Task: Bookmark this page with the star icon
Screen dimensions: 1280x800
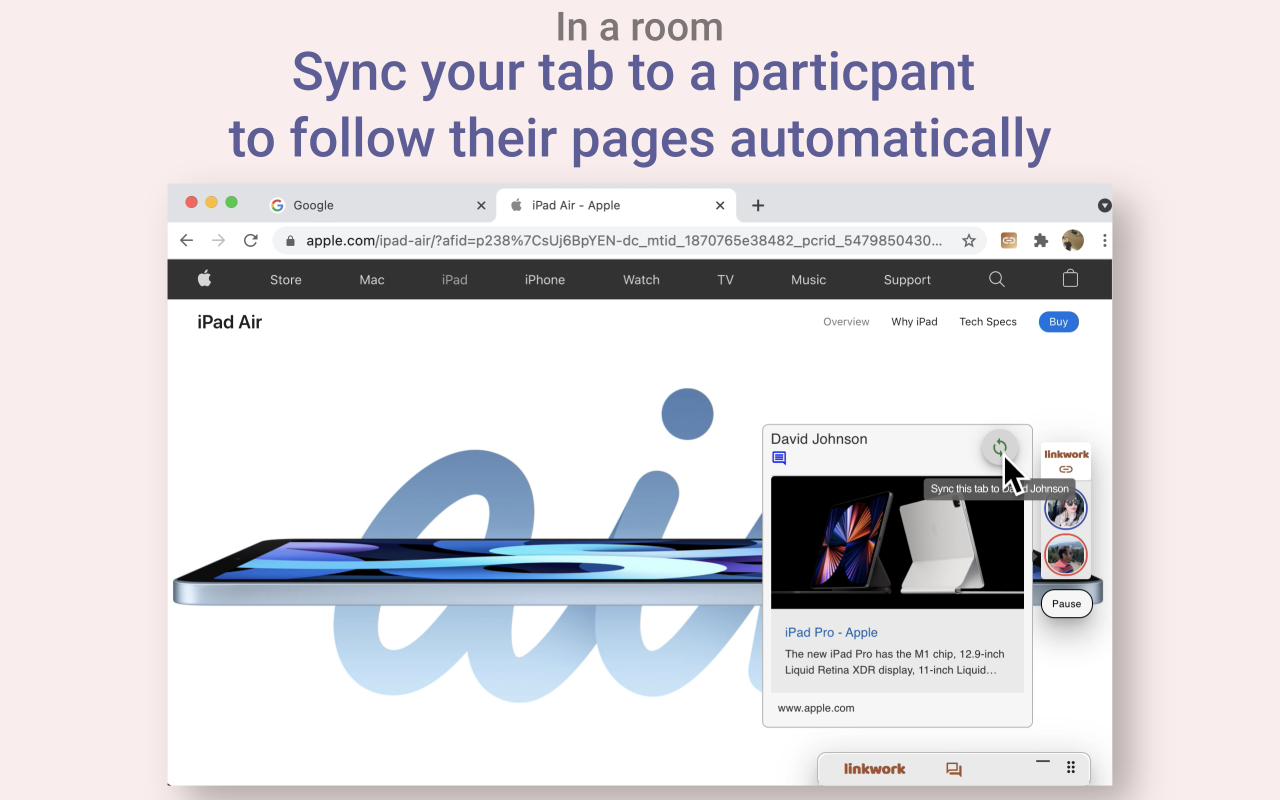Action: point(969,241)
